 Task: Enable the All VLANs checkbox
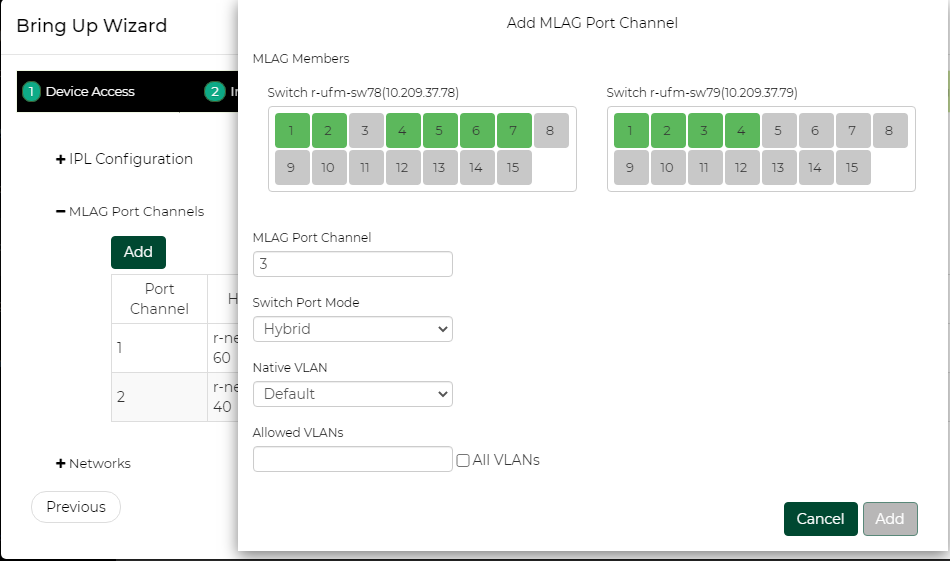pyautogui.click(x=463, y=460)
